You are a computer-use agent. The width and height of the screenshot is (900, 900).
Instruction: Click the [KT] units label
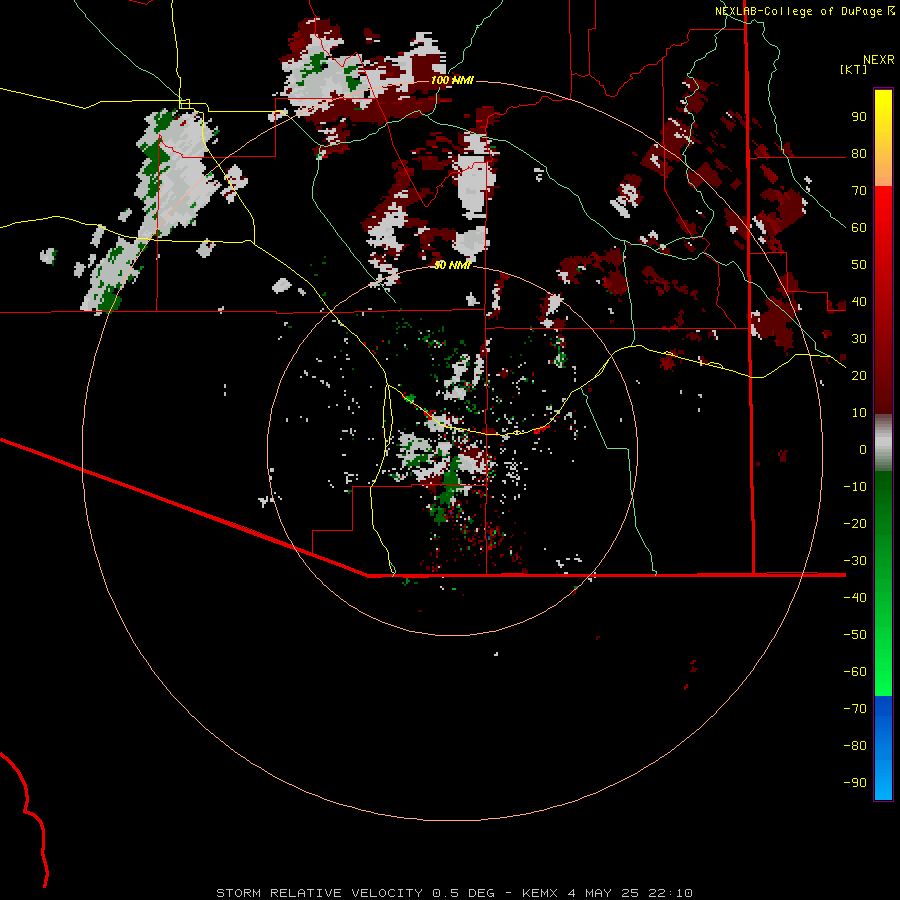pyautogui.click(x=853, y=69)
